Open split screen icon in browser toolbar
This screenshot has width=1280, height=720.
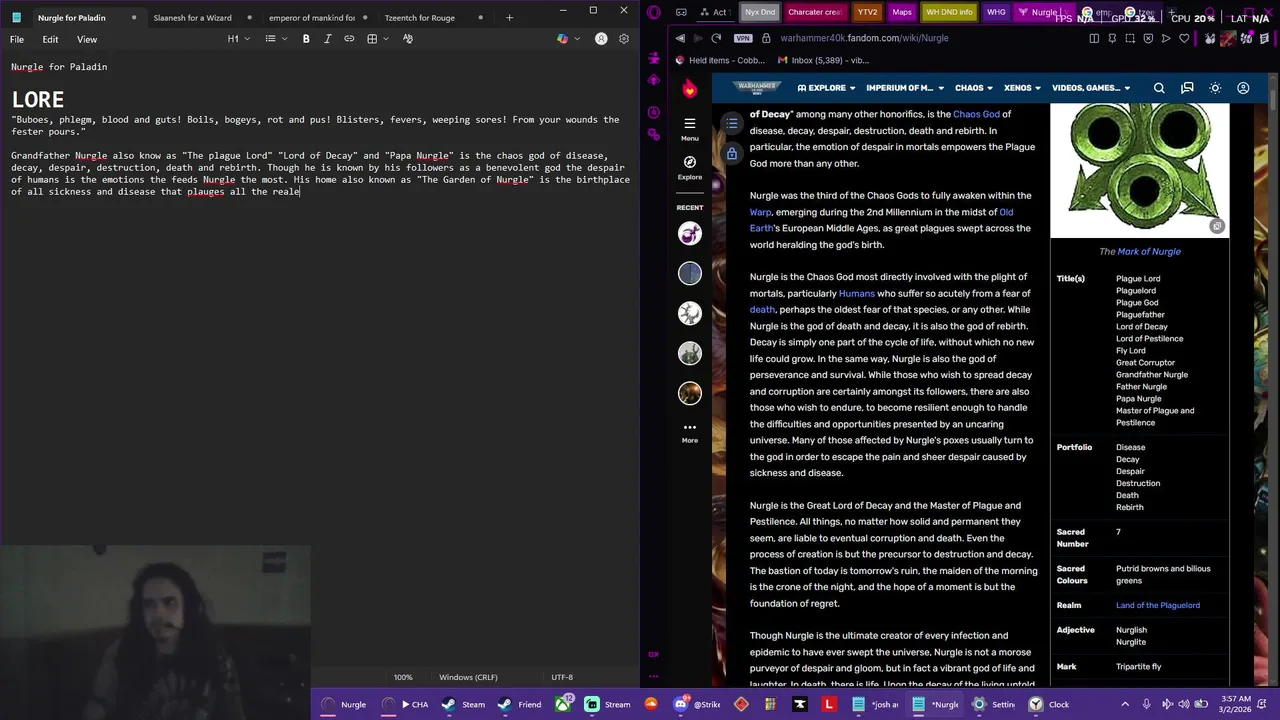click(1094, 38)
